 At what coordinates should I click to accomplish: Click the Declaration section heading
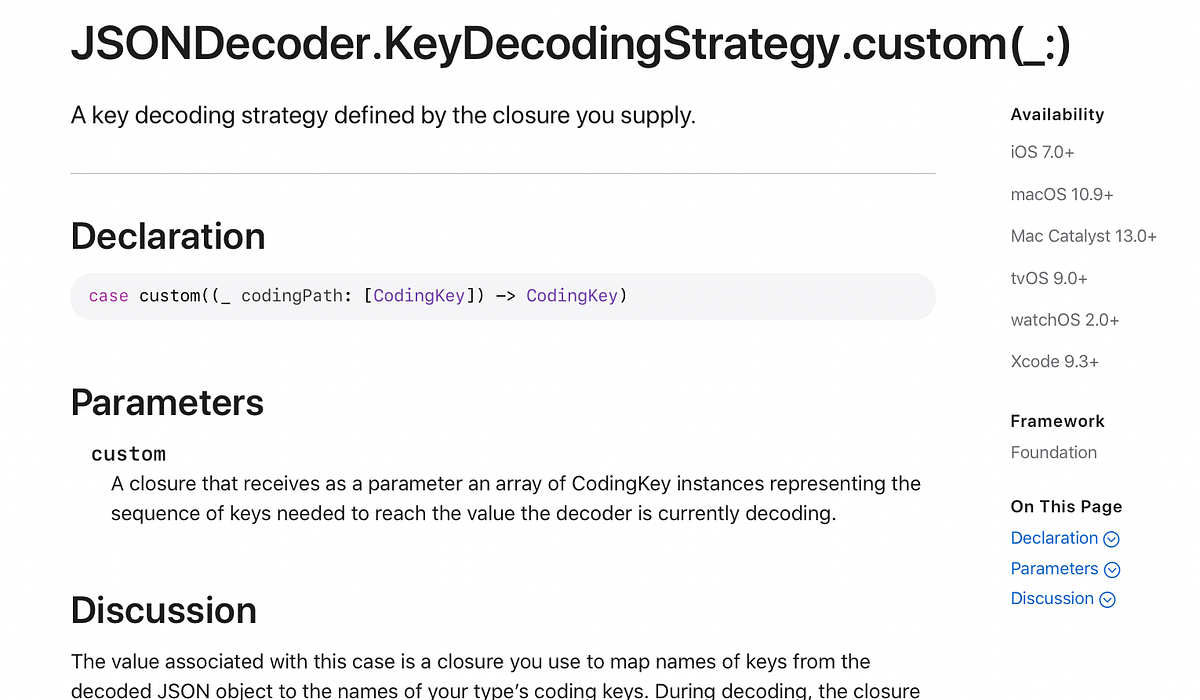tap(167, 237)
